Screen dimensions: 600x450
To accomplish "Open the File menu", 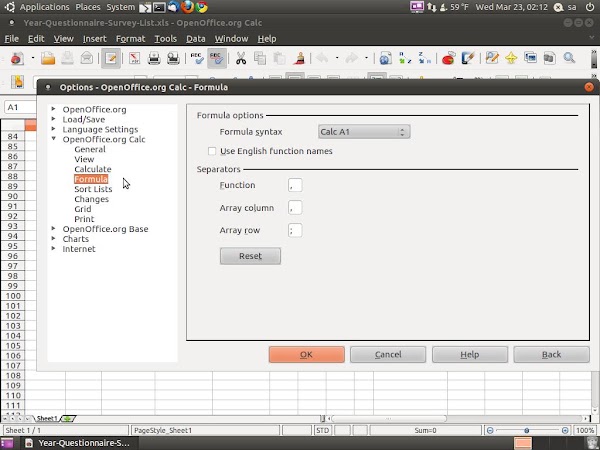I will [11, 39].
